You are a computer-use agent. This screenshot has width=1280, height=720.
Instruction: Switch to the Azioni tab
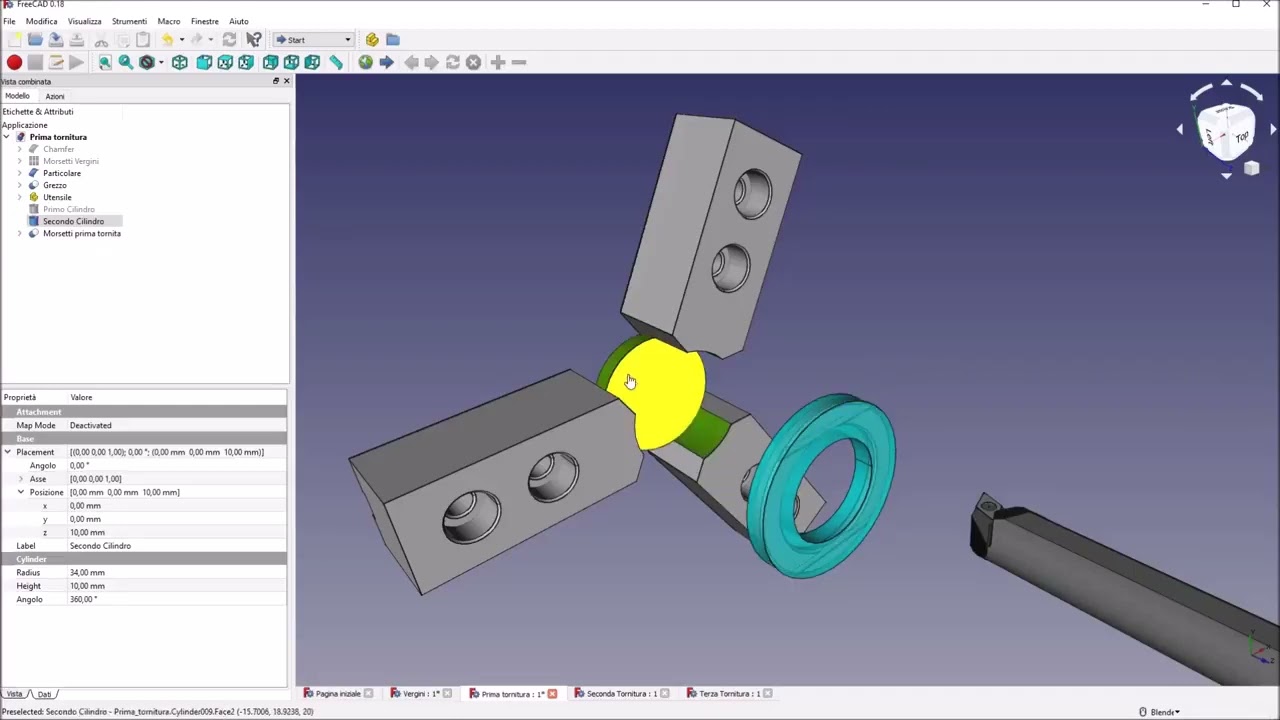55,96
